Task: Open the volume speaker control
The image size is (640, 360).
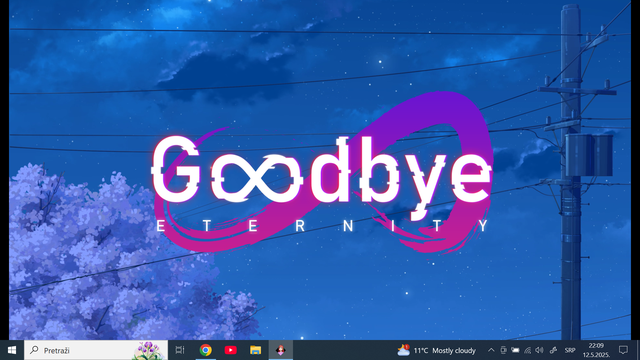Action: click(x=540, y=350)
